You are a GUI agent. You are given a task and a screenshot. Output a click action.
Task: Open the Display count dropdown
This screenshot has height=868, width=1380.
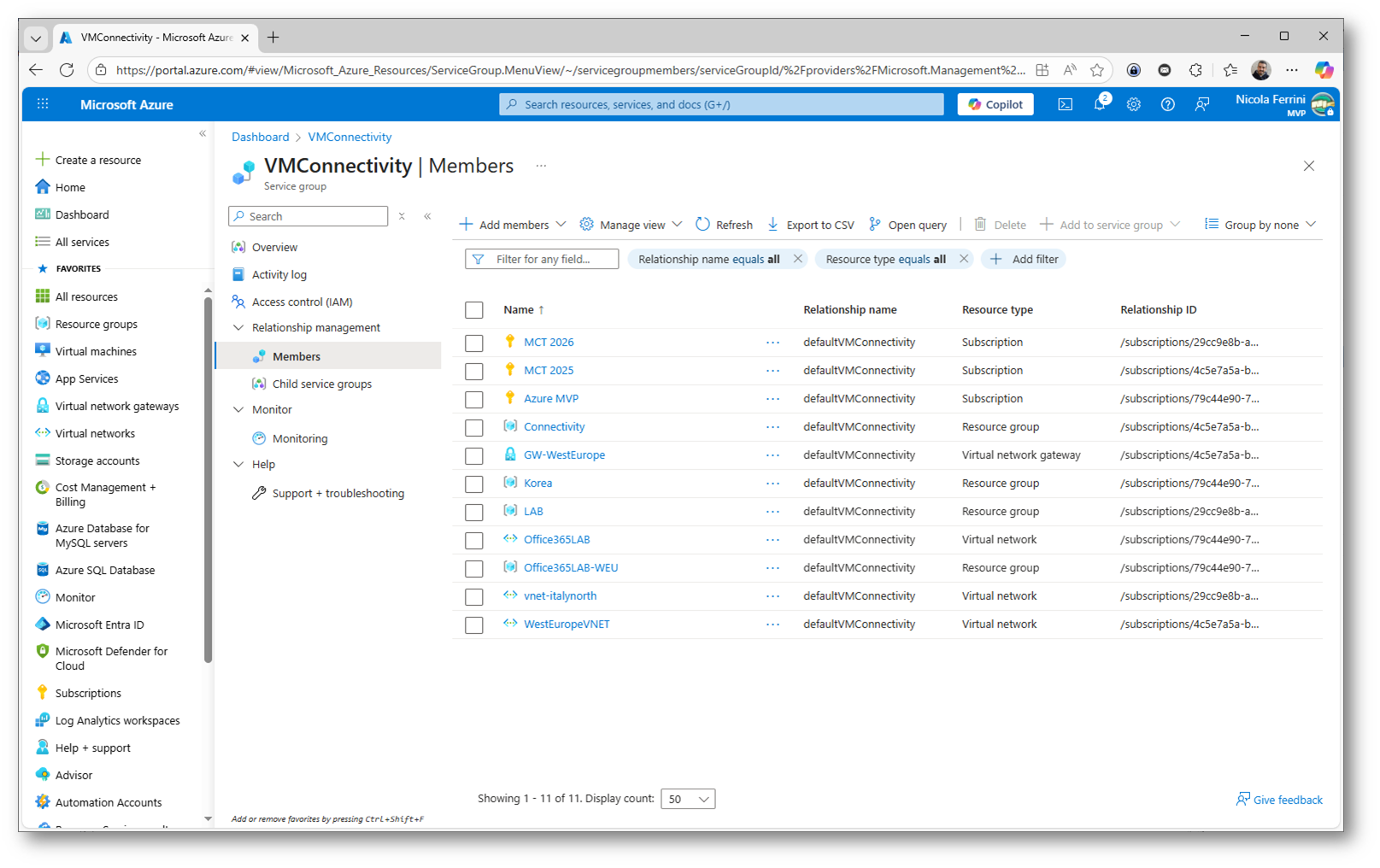(688, 799)
